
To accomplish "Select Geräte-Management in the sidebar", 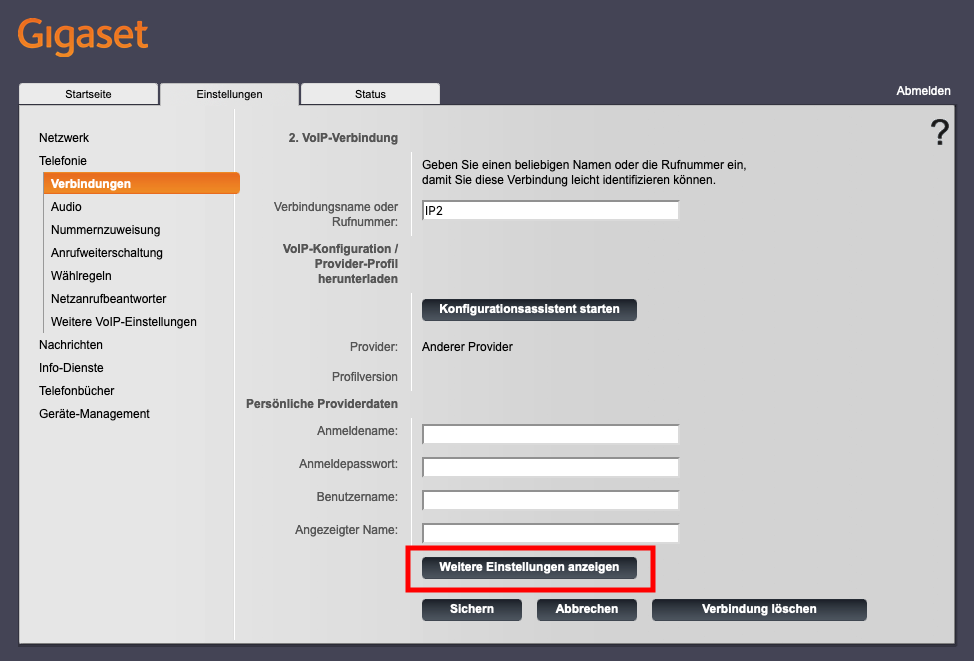I will tap(94, 413).
